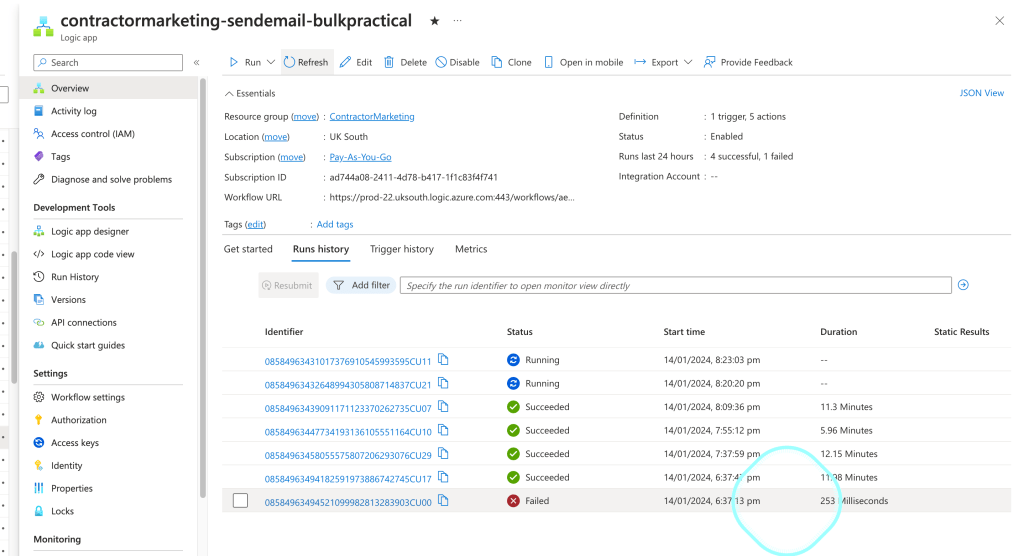The width and height of the screenshot is (1024, 556).
Task: Open Authorization settings
Action: point(78,420)
